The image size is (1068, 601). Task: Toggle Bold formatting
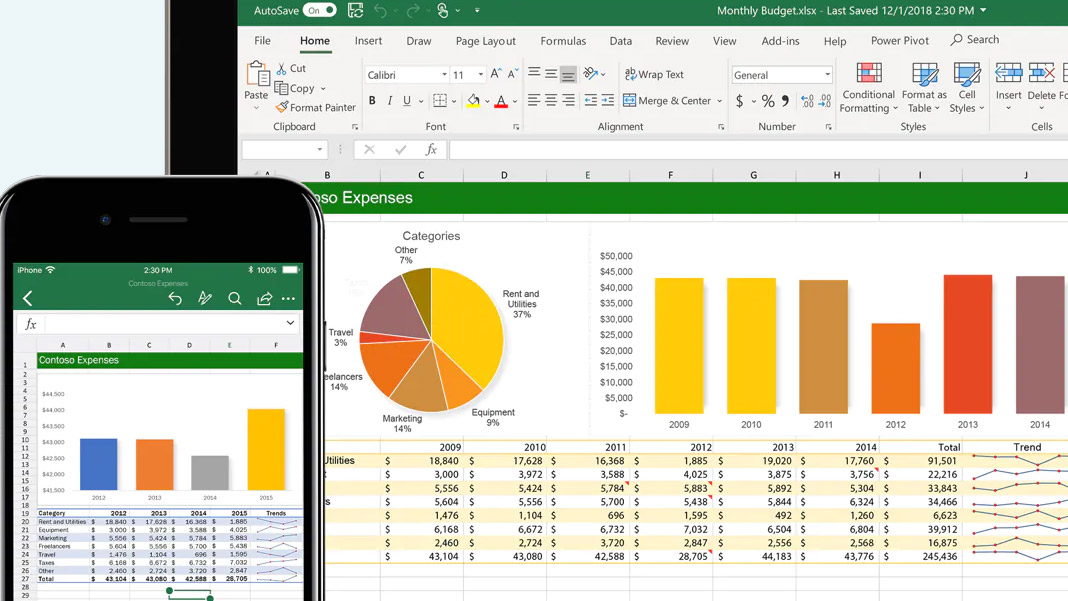(372, 101)
